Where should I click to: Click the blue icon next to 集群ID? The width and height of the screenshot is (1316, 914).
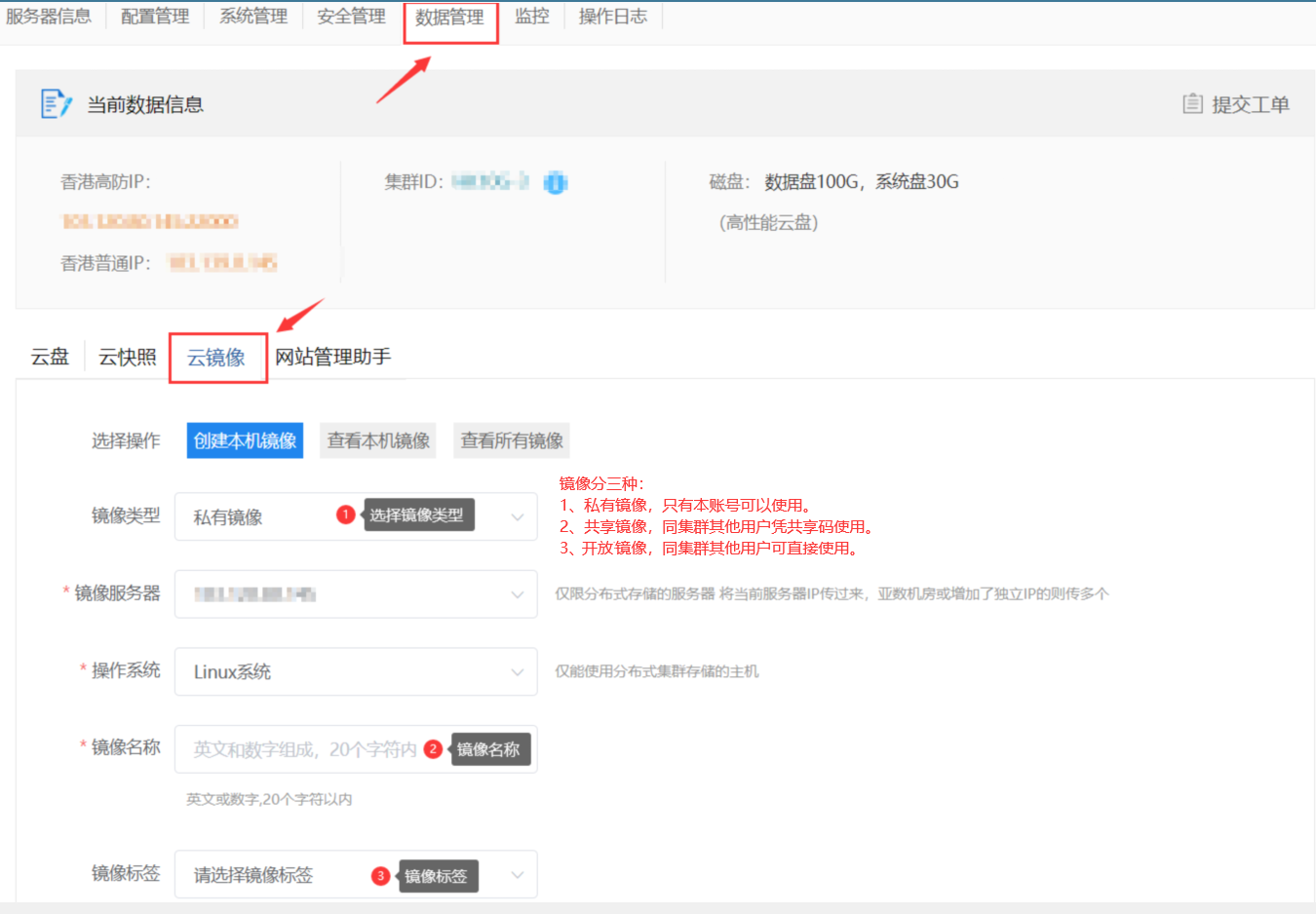(555, 182)
